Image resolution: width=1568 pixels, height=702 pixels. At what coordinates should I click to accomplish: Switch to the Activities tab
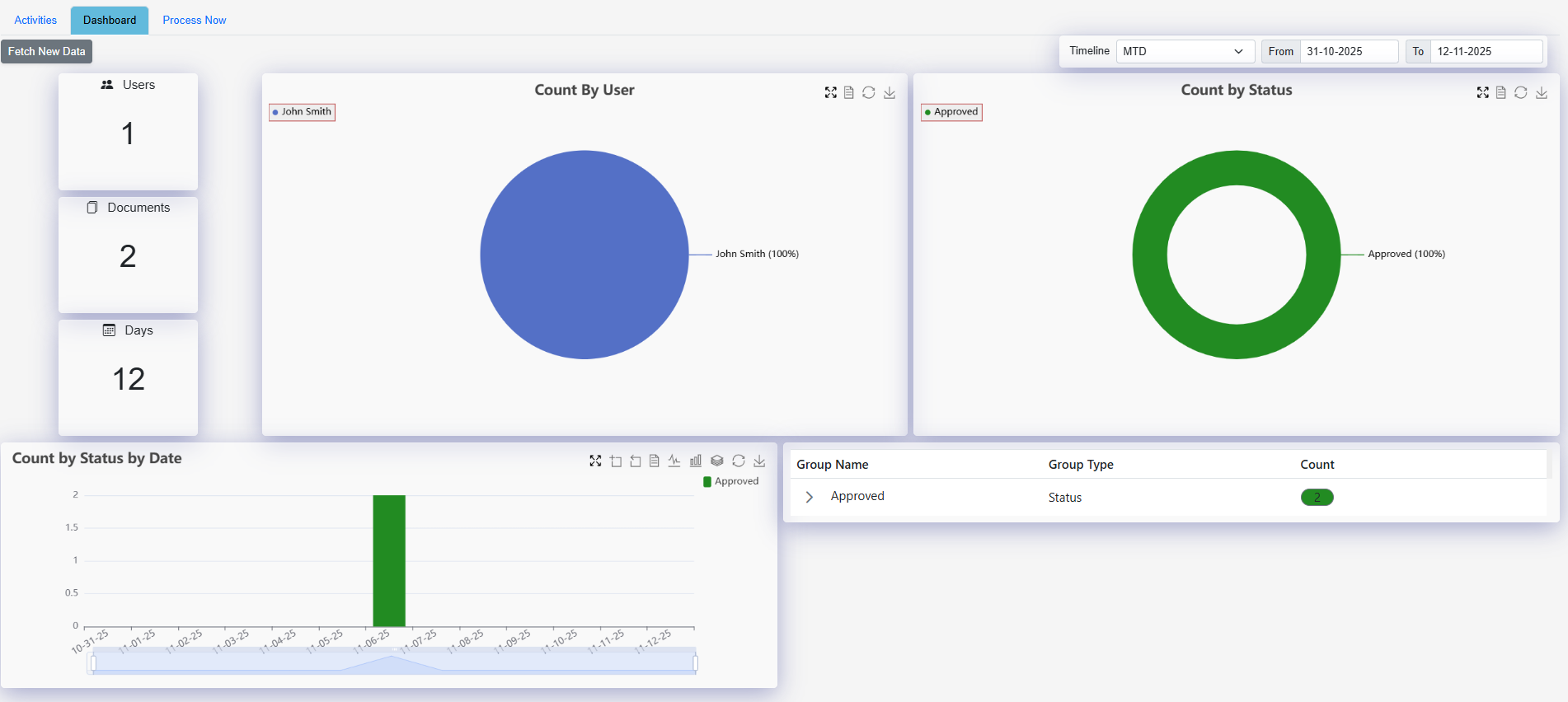point(35,20)
